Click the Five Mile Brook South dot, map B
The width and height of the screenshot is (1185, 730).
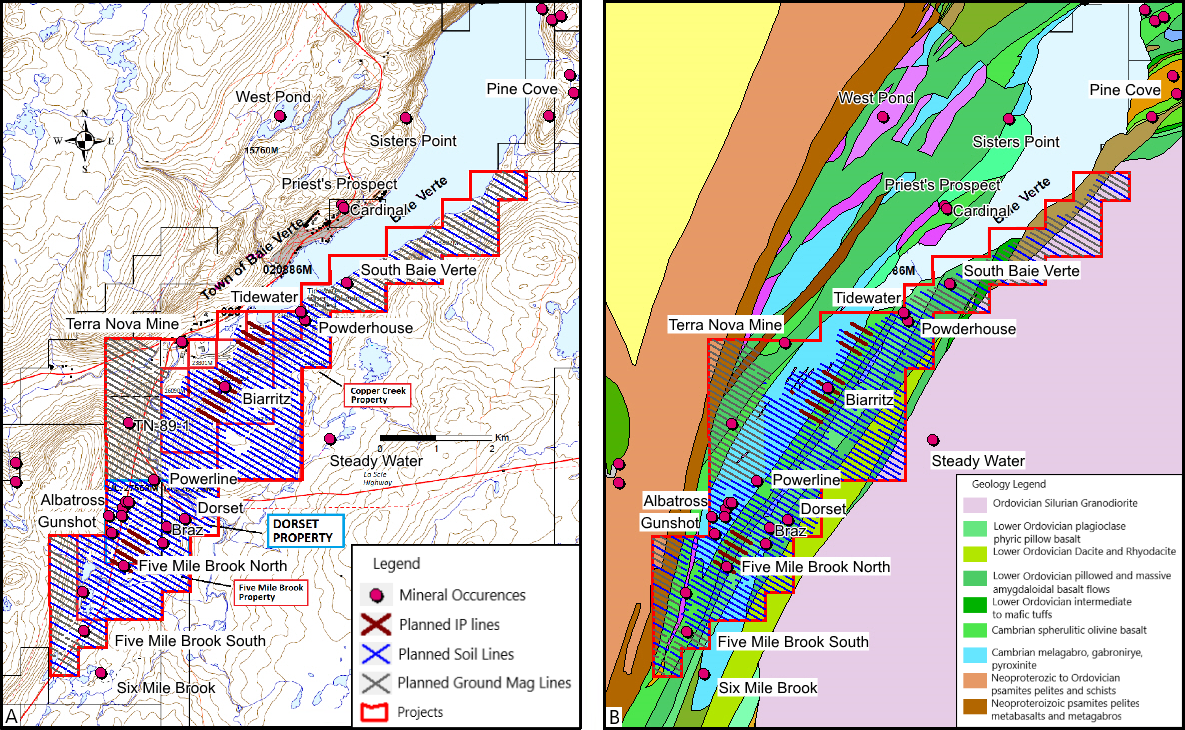686,632
